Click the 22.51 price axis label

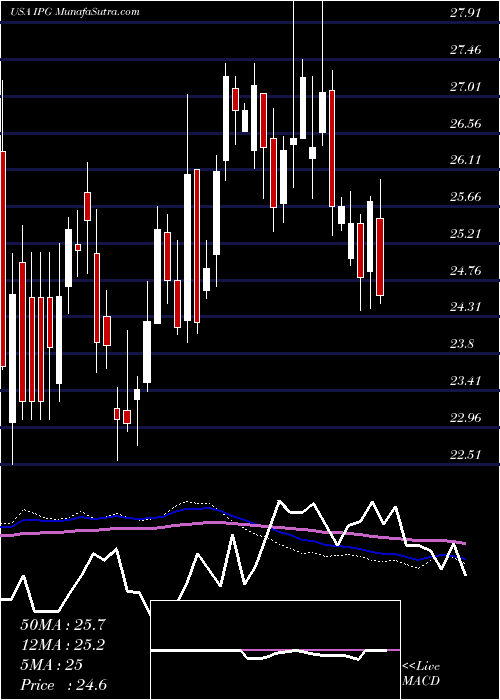466,454
